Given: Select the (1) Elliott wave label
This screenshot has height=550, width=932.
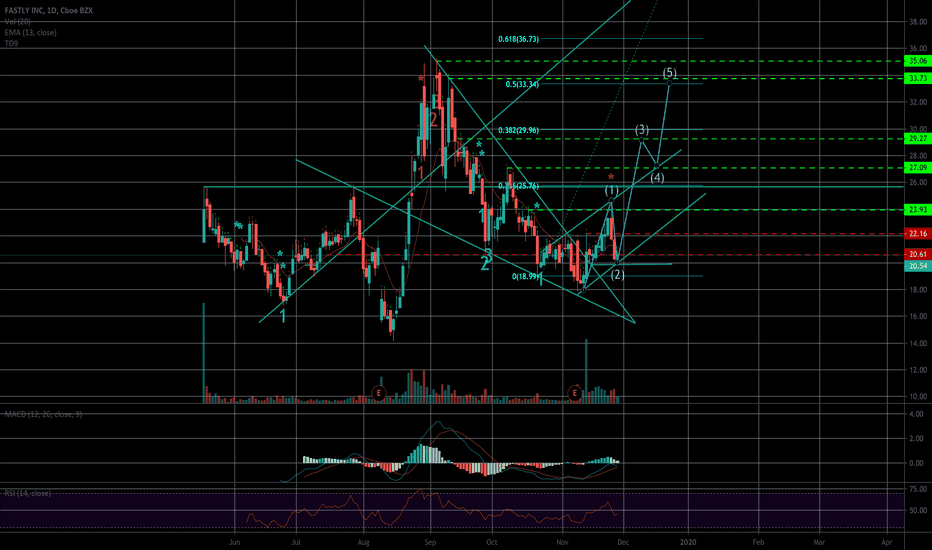Looking at the screenshot, I should coord(612,191).
